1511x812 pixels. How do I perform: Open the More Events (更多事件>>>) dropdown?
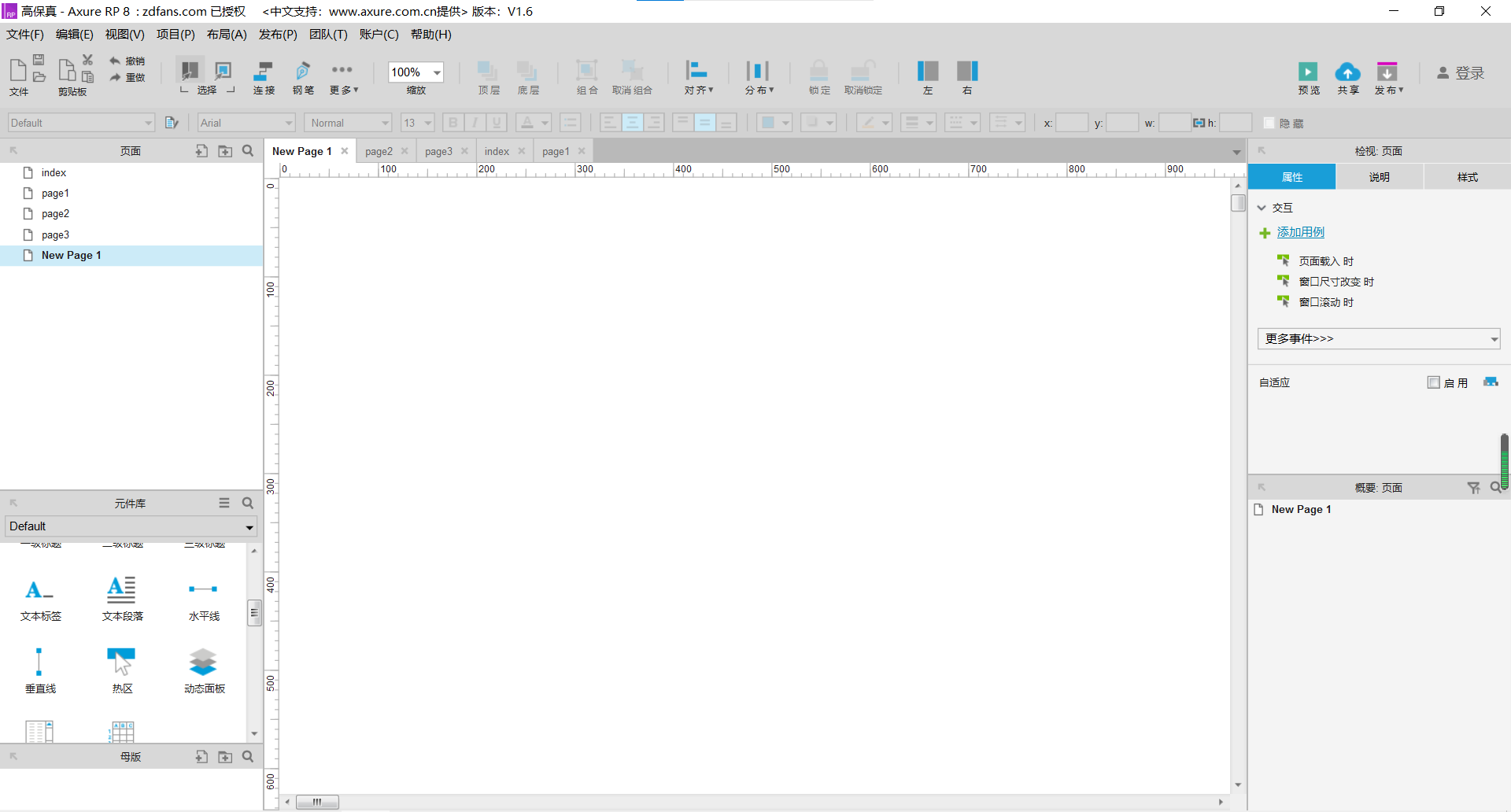[1379, 338]
